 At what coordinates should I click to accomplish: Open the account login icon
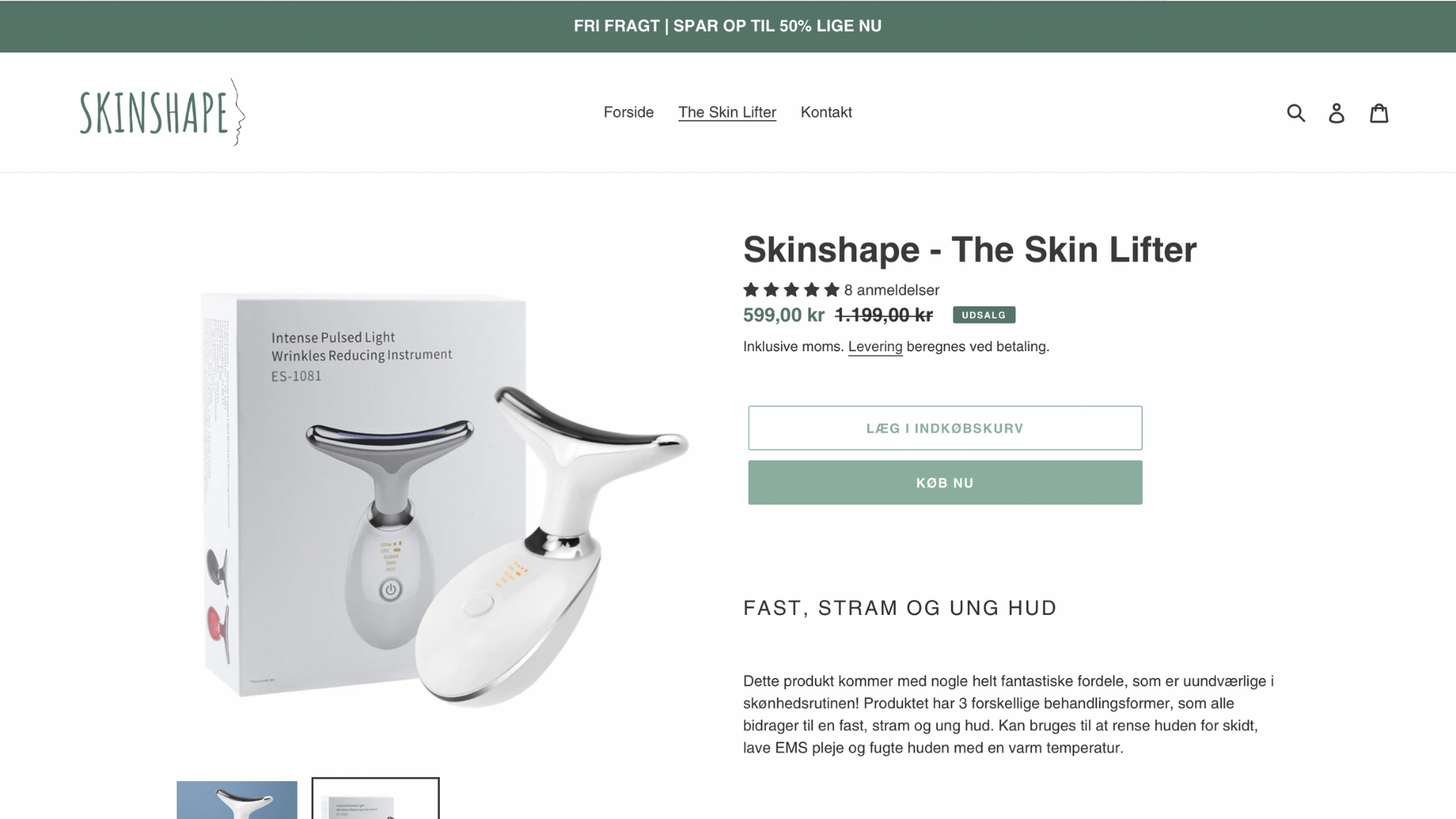[1336, 113]
